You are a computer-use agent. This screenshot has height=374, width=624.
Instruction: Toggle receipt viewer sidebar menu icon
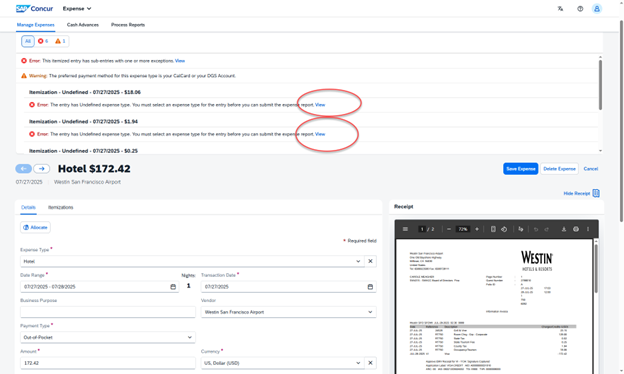(405, 229)
